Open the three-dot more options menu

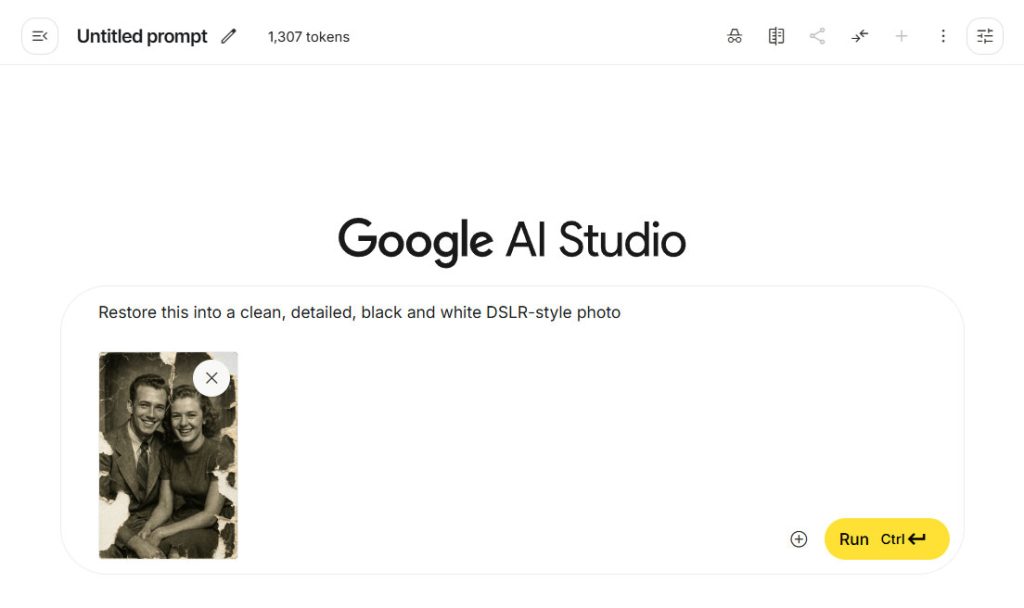(x=943, y=37)
